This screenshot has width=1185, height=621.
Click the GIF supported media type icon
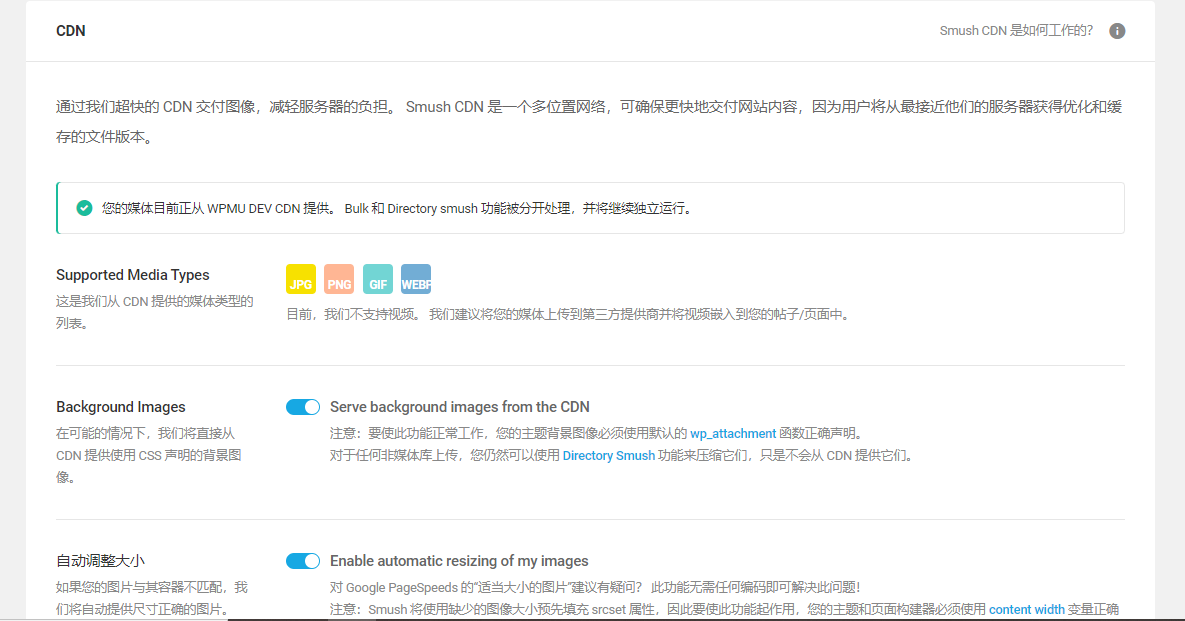(x=377, y=279)
